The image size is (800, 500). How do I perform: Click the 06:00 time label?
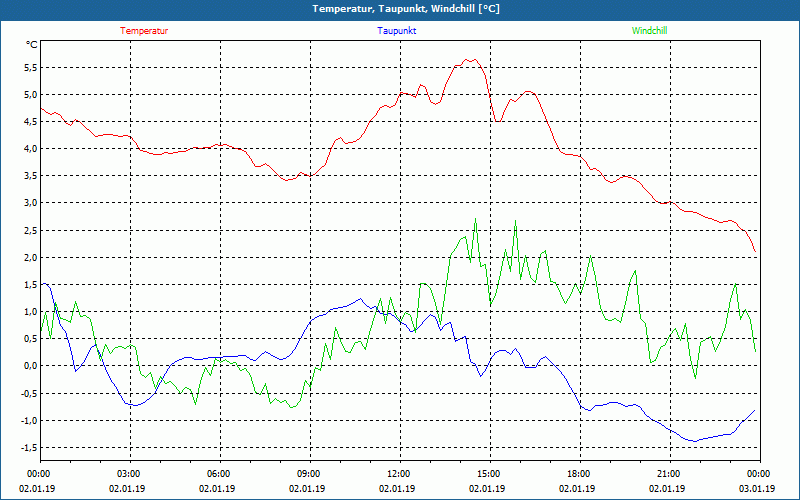217,474
